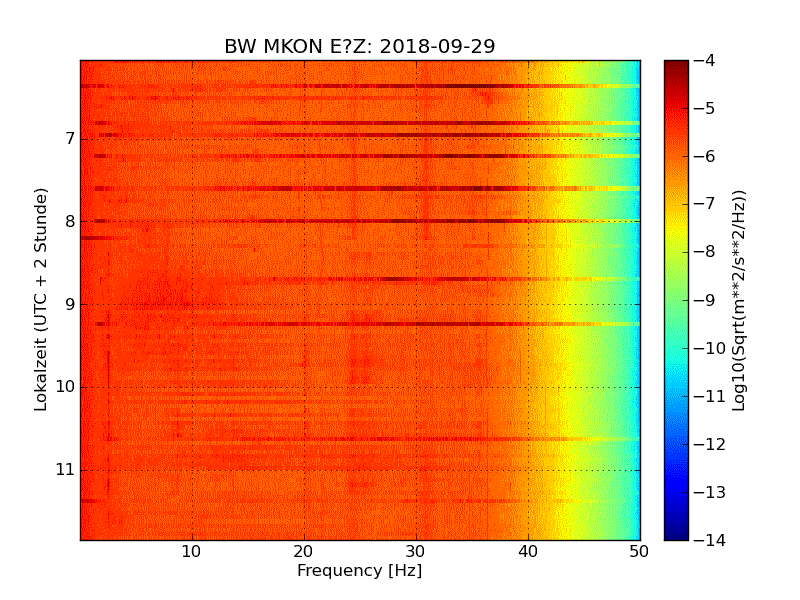Screen dimensions: 800x600
Task: Click the -5 label on the colorbar
Action: click(x=705, y=108)
